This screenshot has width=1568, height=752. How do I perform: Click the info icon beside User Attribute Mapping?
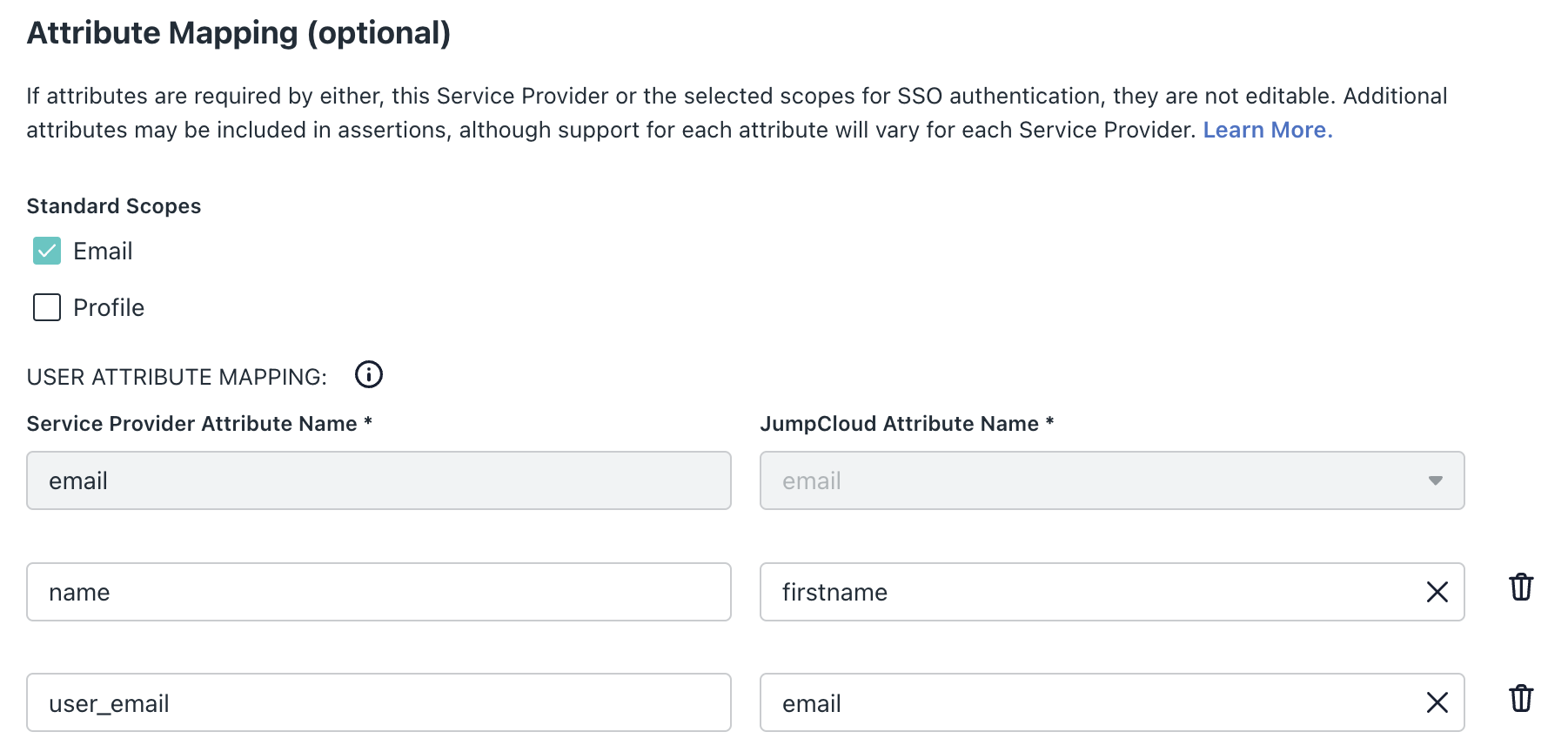pyautogui.click(x=369, y=375)
